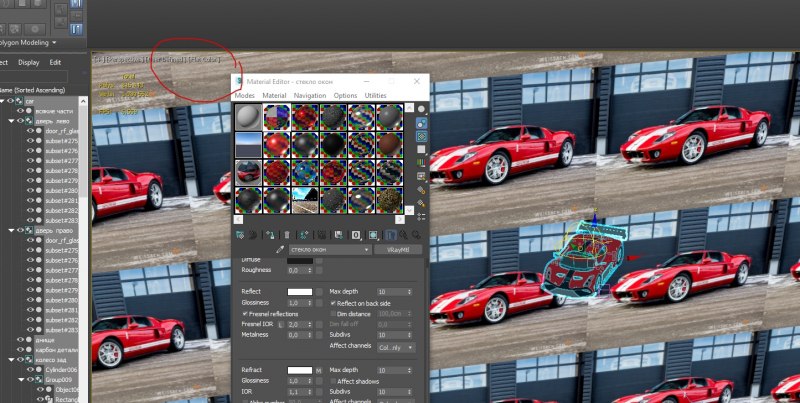Open Material Editor Options icon
The image size is (800, 403).
tap(421, 190)
